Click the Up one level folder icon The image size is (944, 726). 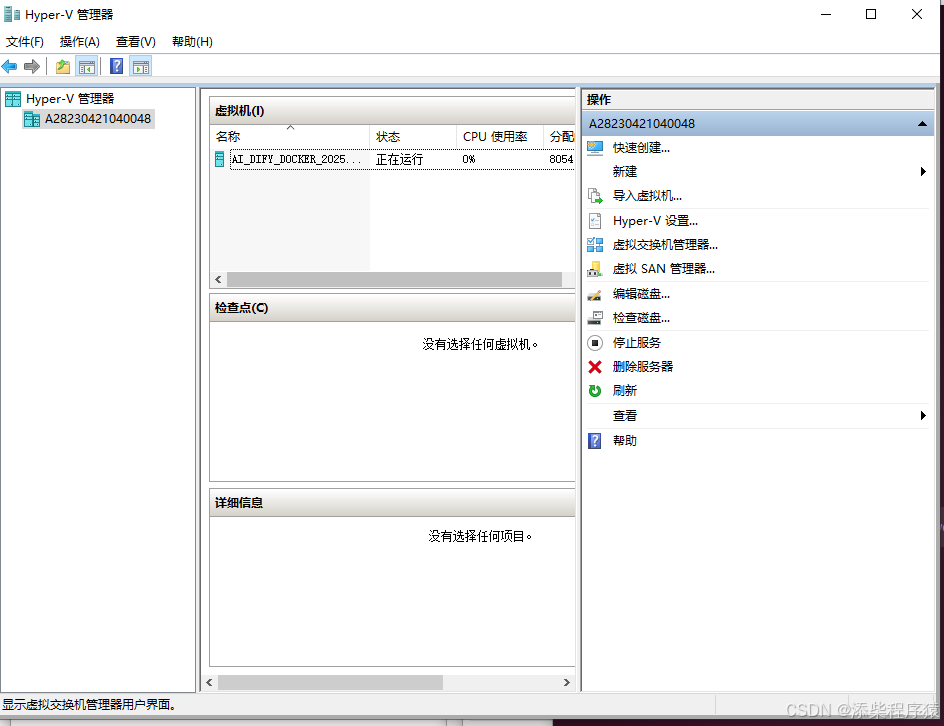[63, 67]
